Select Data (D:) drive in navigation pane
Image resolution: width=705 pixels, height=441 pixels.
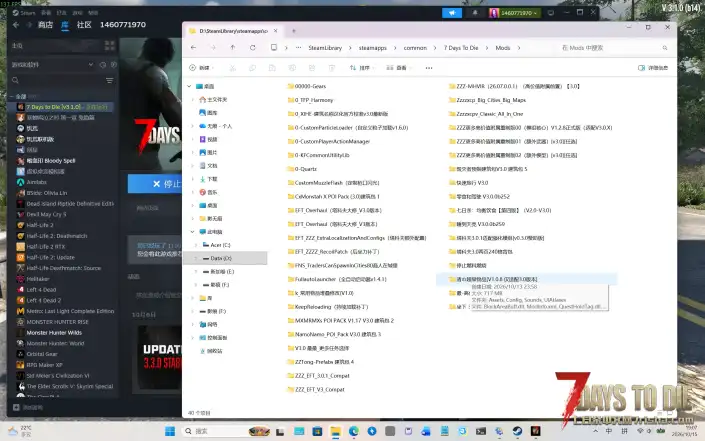226,258
